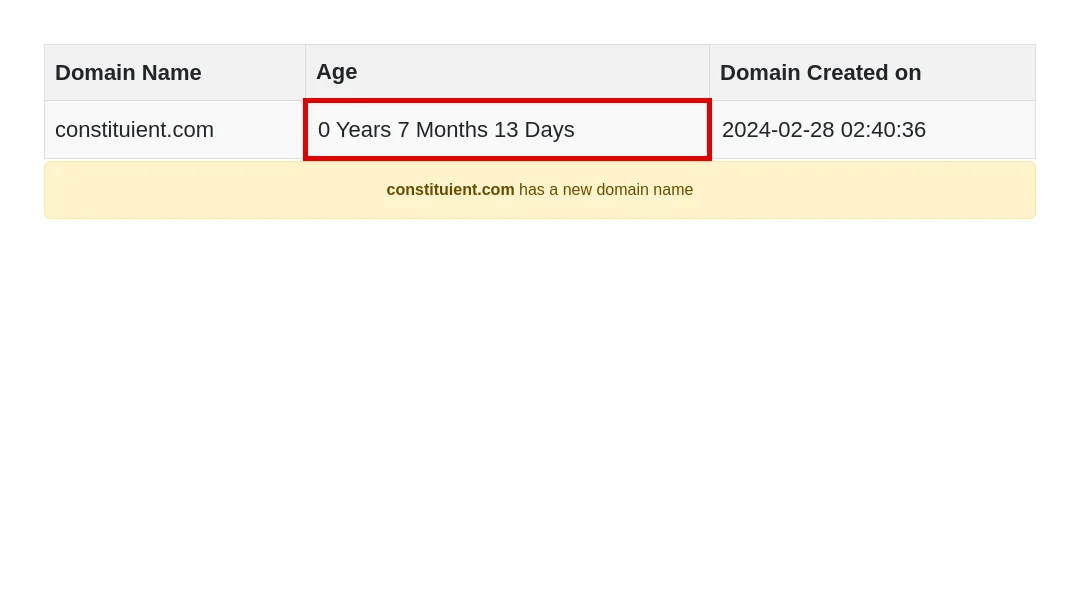The height and width of the screenshot is (600, 1080).
Task: Select the 2024-02-28 02:40:36 creation date cell
Action: [872, 130]
